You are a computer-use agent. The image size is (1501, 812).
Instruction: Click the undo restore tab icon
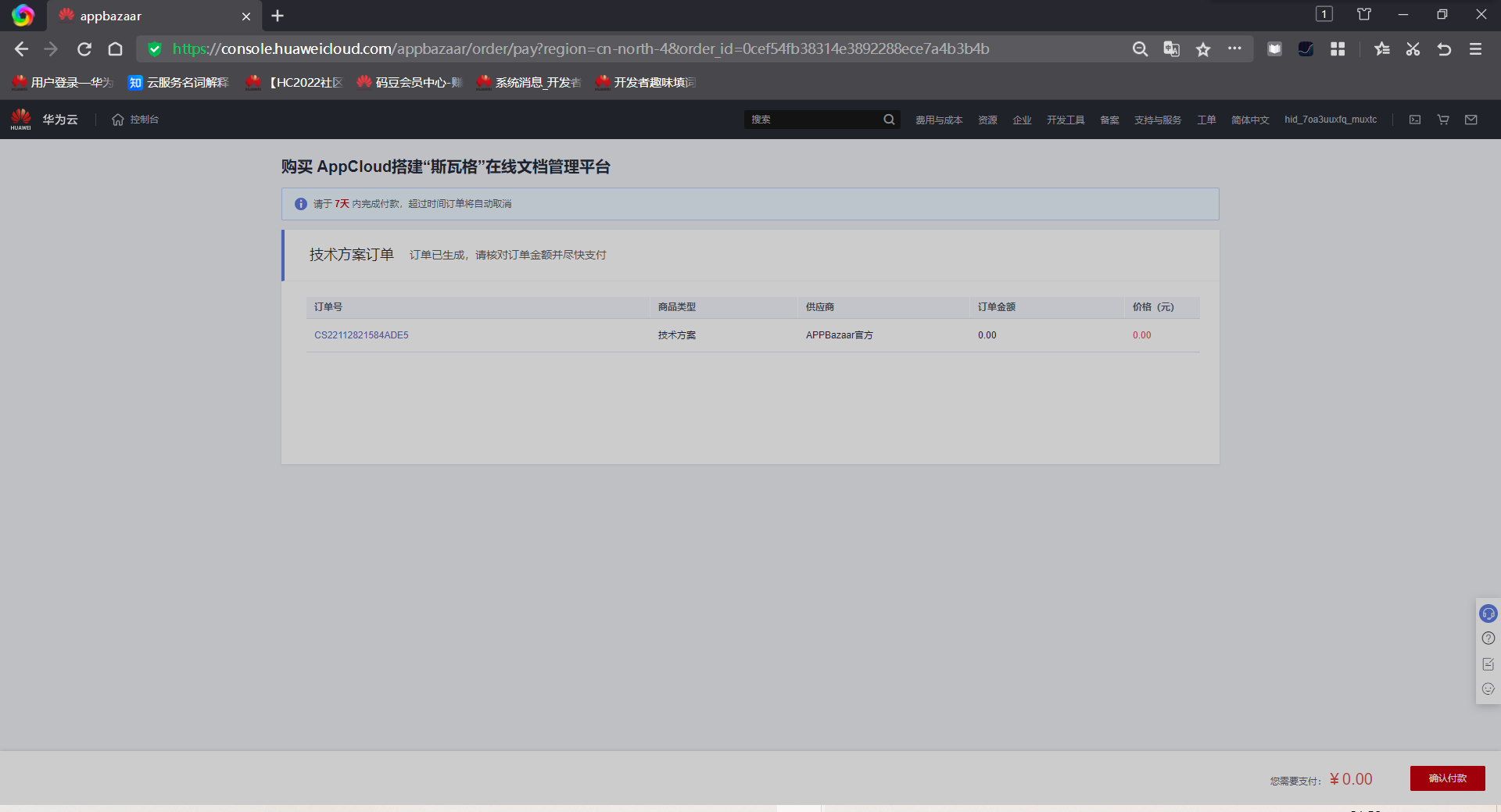tap(1444, 49)
